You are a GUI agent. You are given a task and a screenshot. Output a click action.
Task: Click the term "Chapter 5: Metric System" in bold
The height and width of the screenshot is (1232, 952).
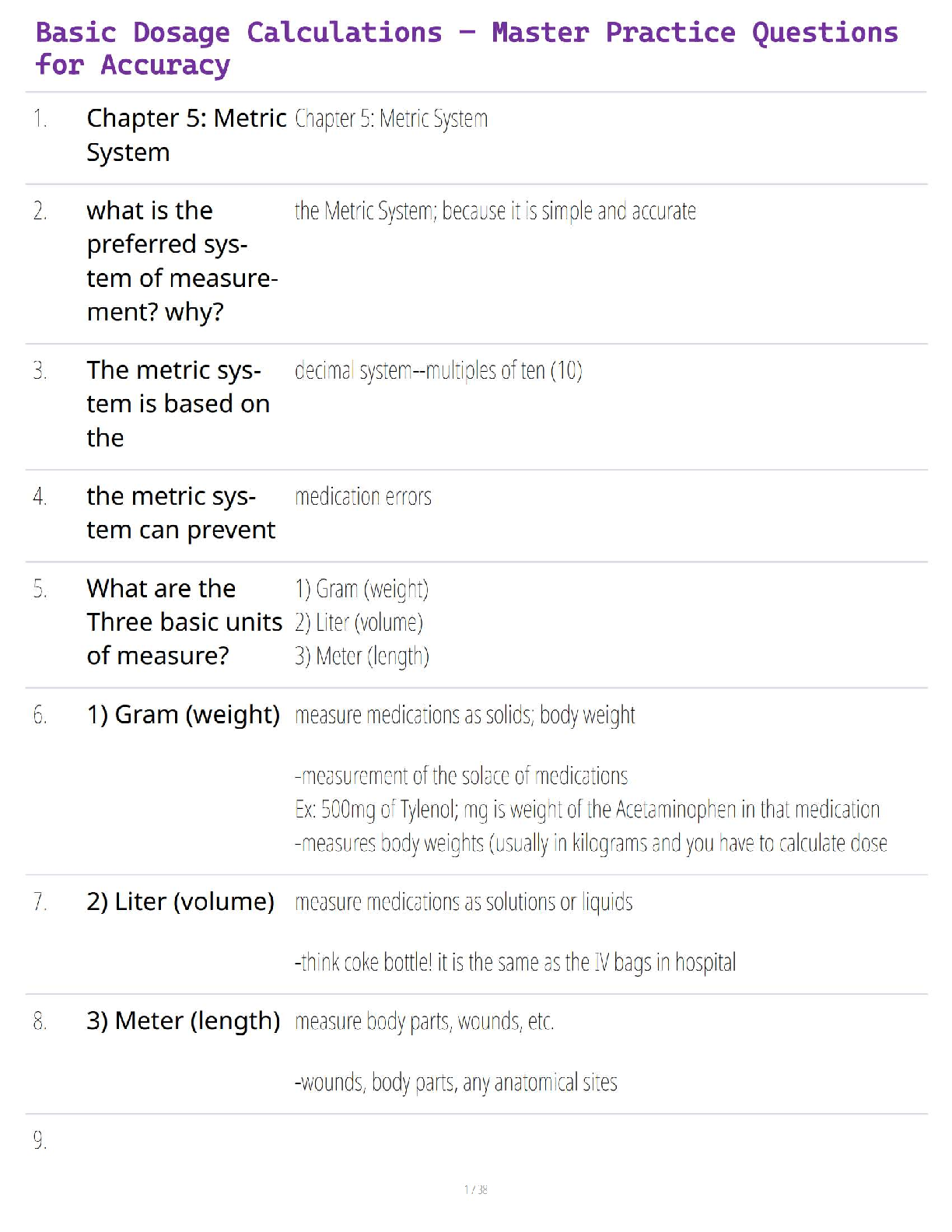point(186,135)
